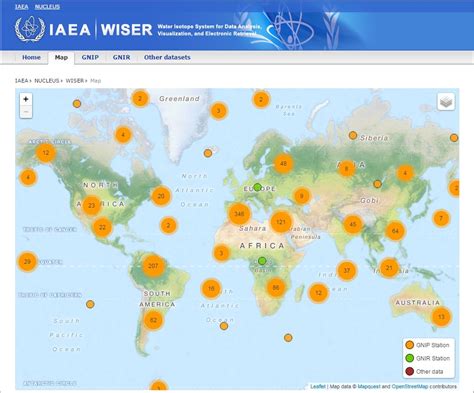The width and height of the screenshot is (474, 393).
Task: Open the 86 station cluster in southern Africa
Action: [276, 287]
